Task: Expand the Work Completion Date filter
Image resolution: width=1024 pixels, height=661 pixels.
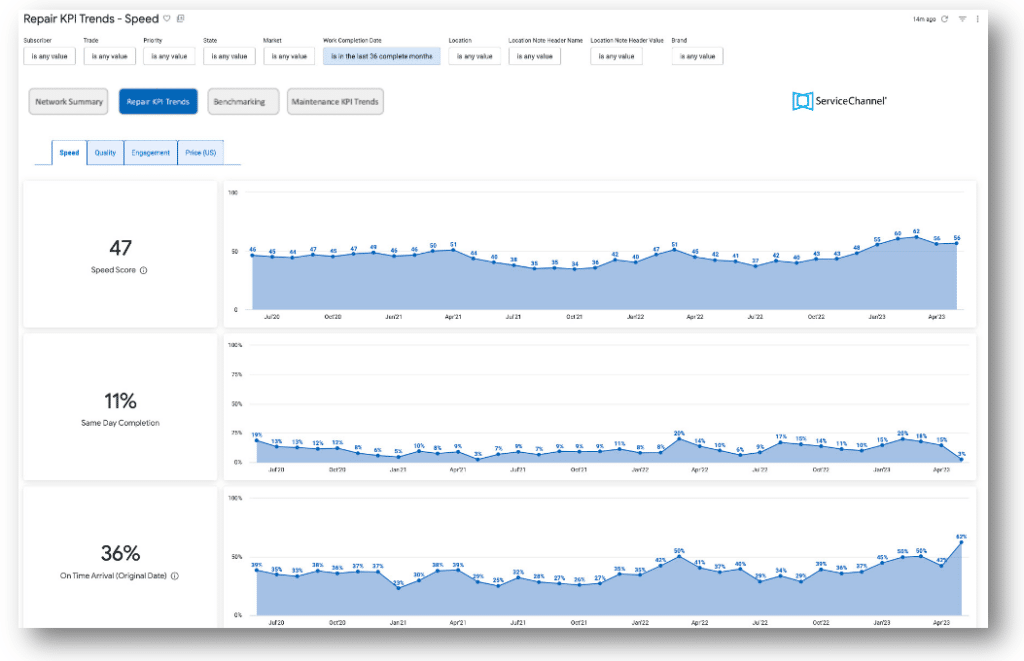Action: coord(381,56)
